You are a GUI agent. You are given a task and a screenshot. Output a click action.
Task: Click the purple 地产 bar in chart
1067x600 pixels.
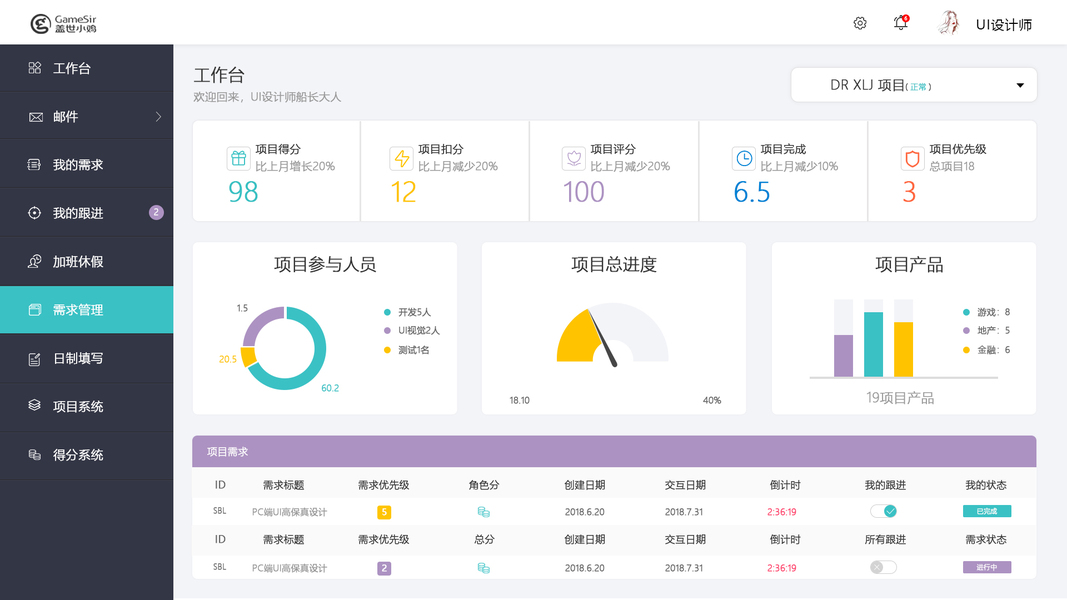click(843, 356)
